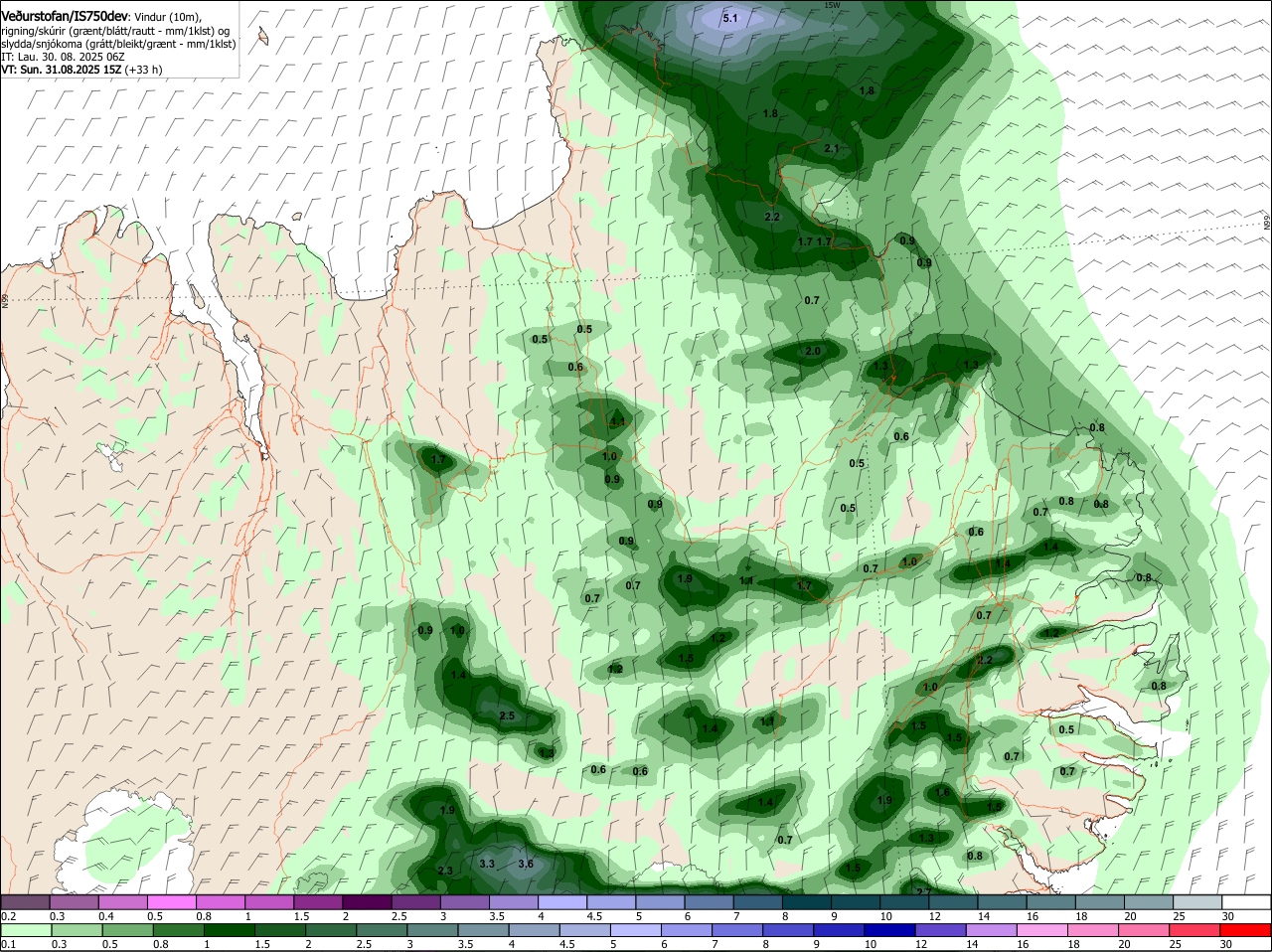Select the 3.3 precipitation value on the map
The height and width of the screenshot is (952, 1272).
tap(487, 864)
